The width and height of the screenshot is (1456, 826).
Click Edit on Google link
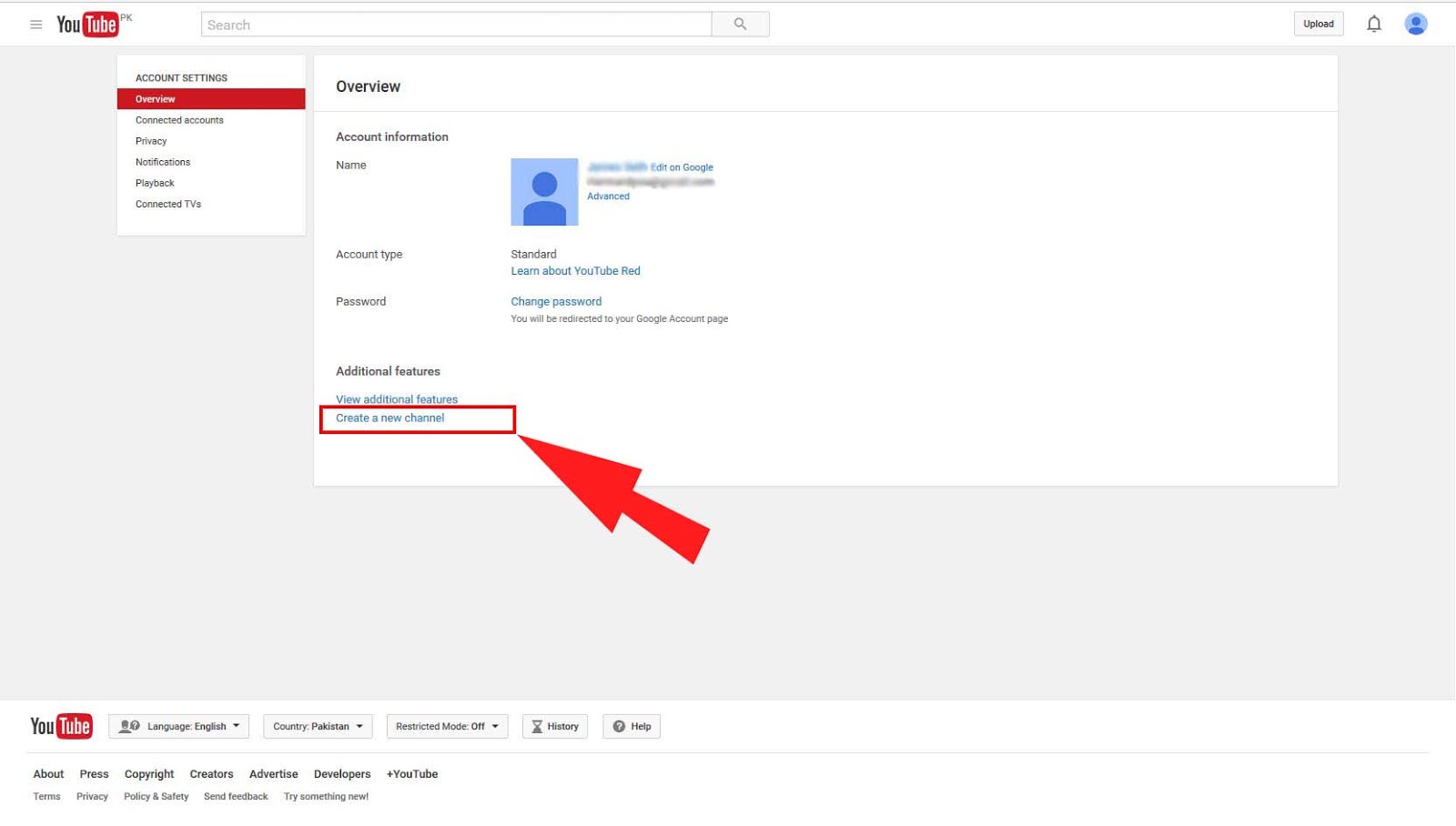[x=682, y=167]
